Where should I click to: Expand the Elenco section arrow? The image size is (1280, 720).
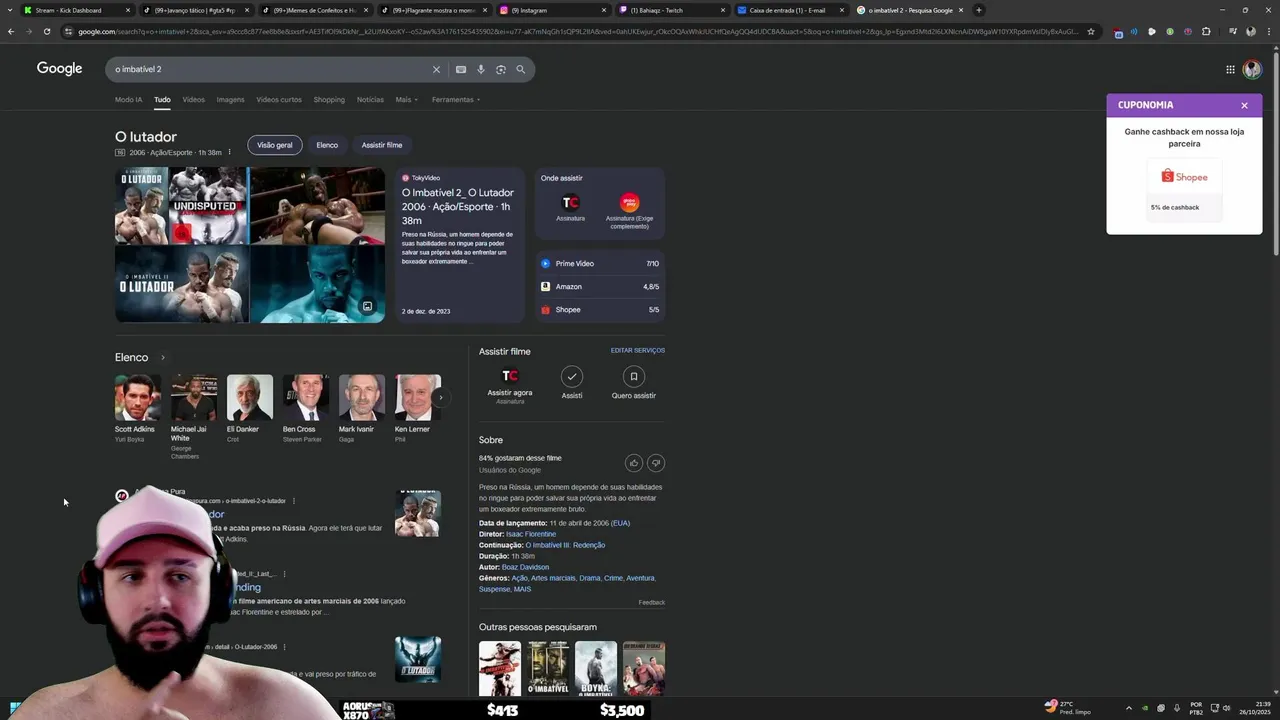coord(163,357)
